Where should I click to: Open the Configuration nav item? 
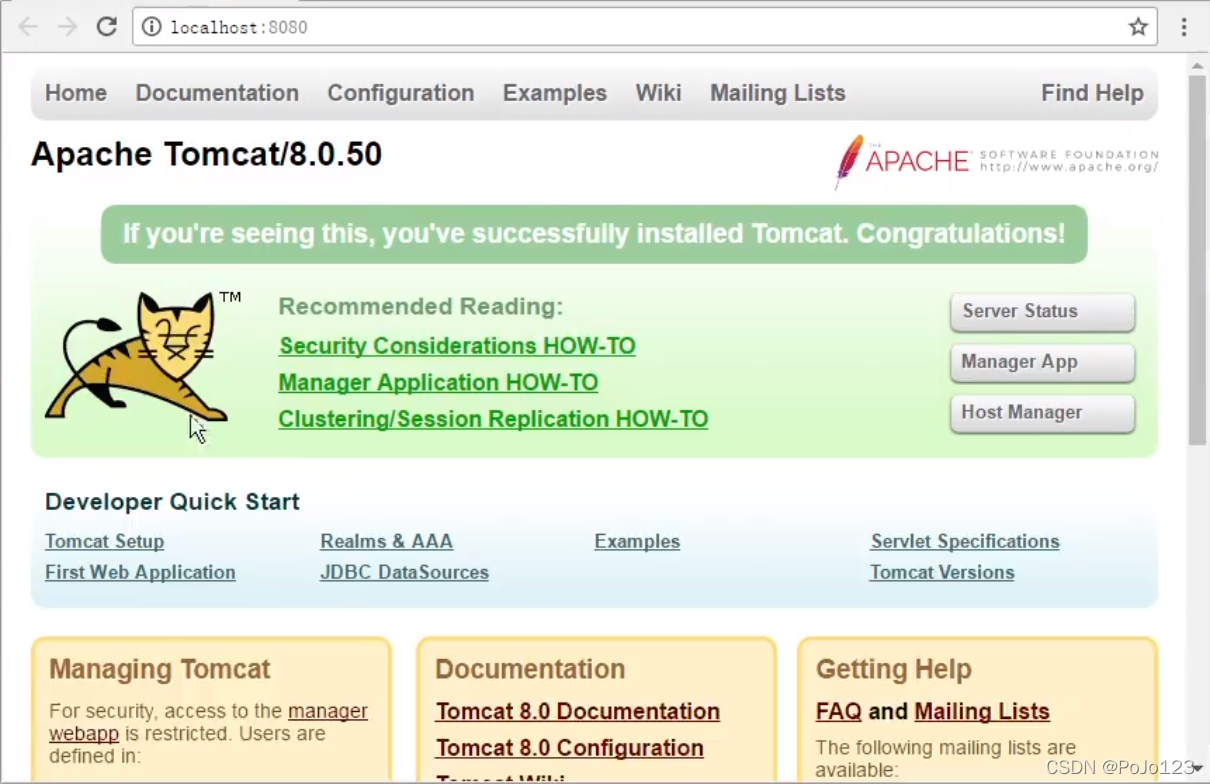pos(401,93)
